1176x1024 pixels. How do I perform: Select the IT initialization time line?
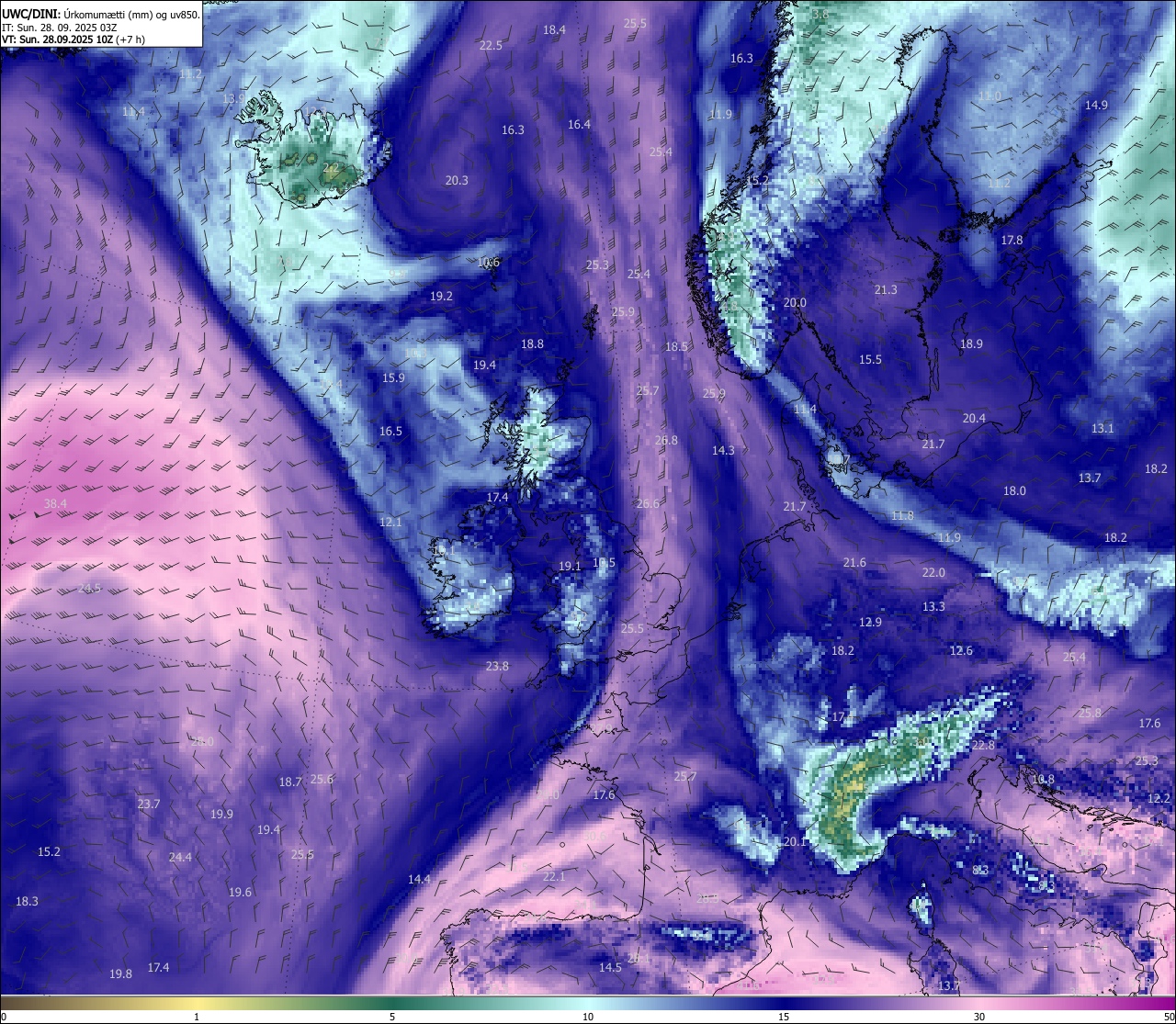(x=58, y=27)
